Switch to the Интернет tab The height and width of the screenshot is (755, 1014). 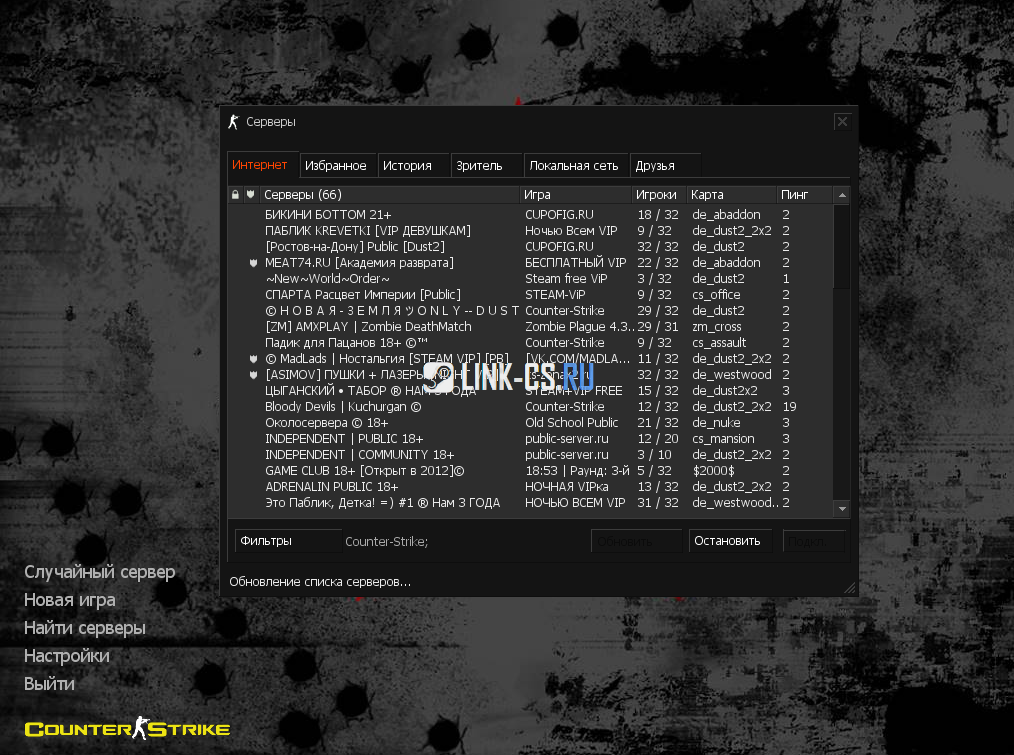[x=263, y=165]
